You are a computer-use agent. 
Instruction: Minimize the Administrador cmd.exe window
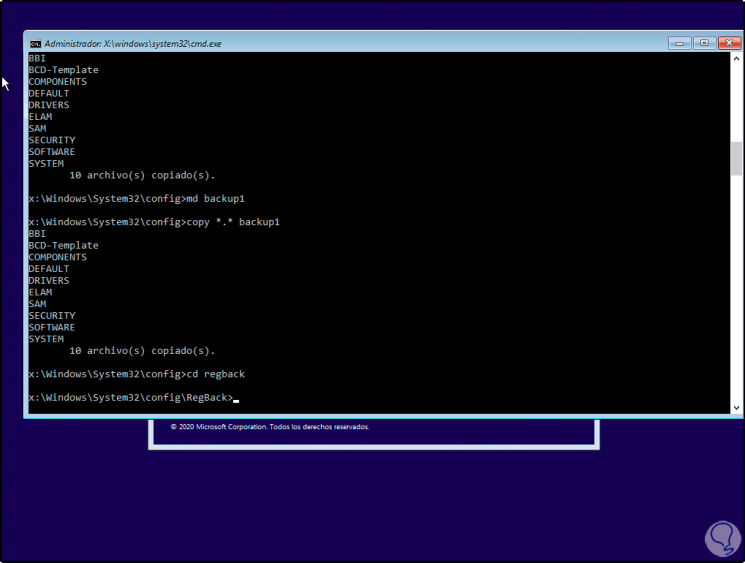pos(679,43)
